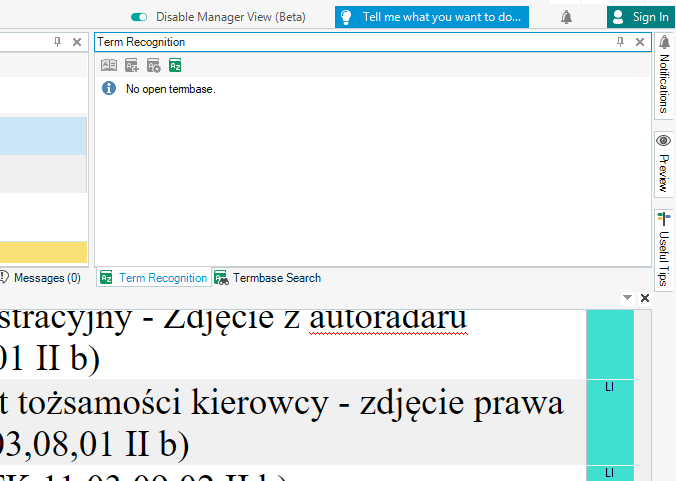Screen dimensions: 676x481
Task: Click the View term details icon
Action: tap(109, 65)
